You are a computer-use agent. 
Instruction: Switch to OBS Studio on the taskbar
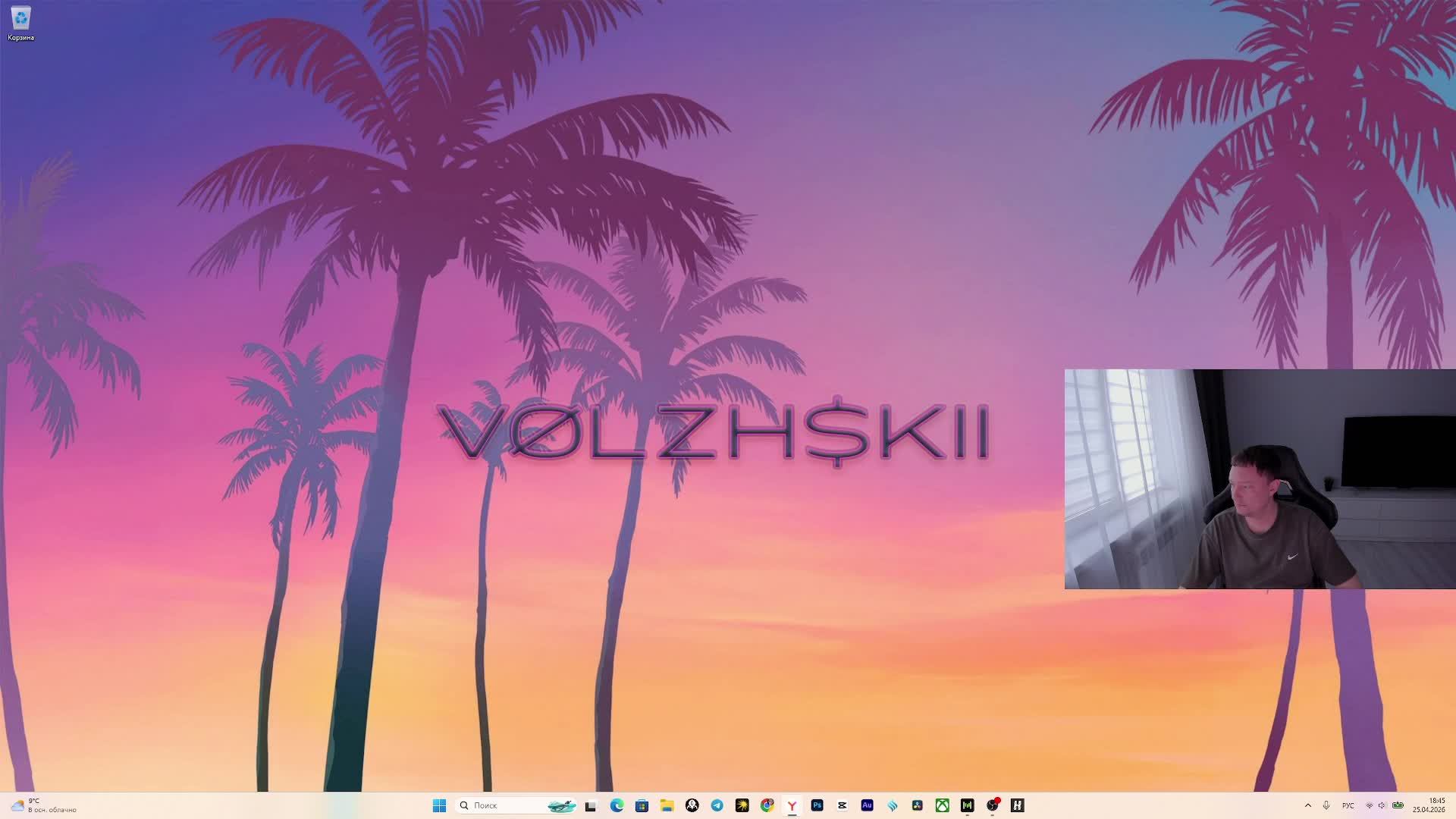(992, 805)
